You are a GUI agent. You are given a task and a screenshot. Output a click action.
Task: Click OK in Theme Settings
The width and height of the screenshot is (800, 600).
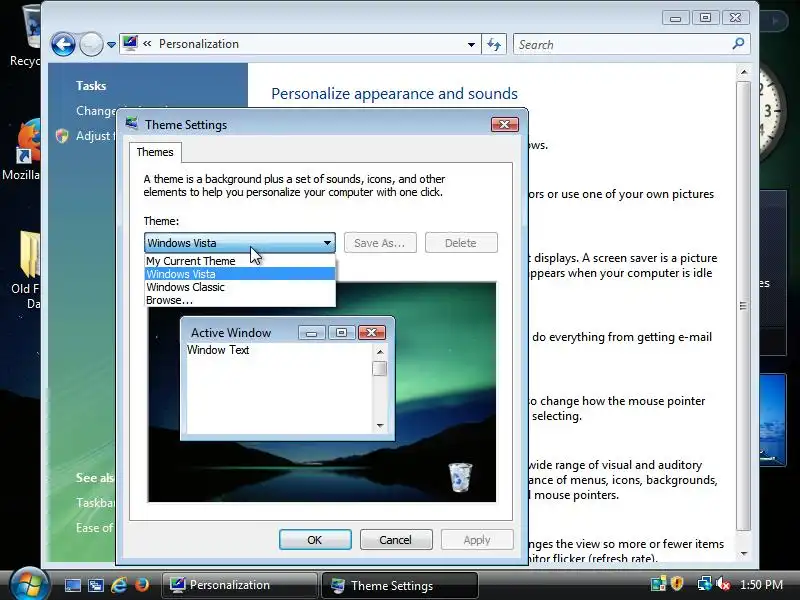tap(315, 540)
